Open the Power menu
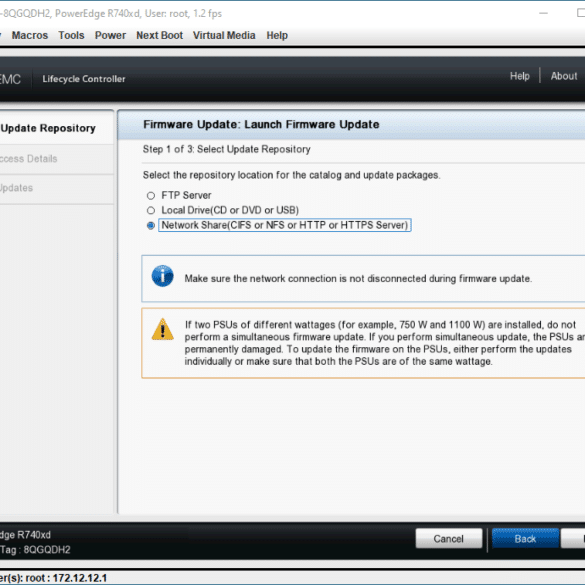Image resolution: width=585 pixels, height=585 pixels. [110, 35]
